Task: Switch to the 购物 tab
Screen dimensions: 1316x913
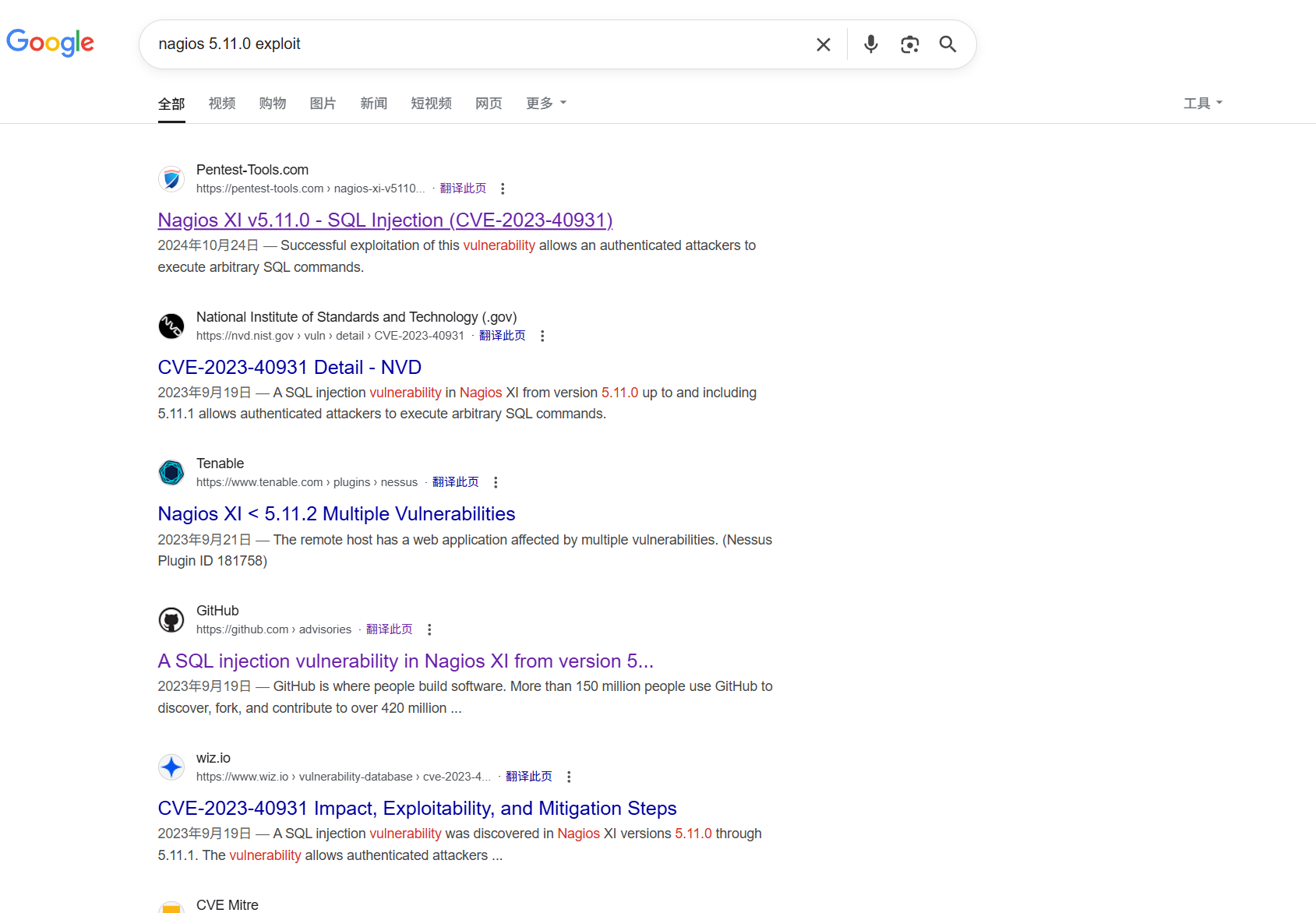Action: pos(273,103)
